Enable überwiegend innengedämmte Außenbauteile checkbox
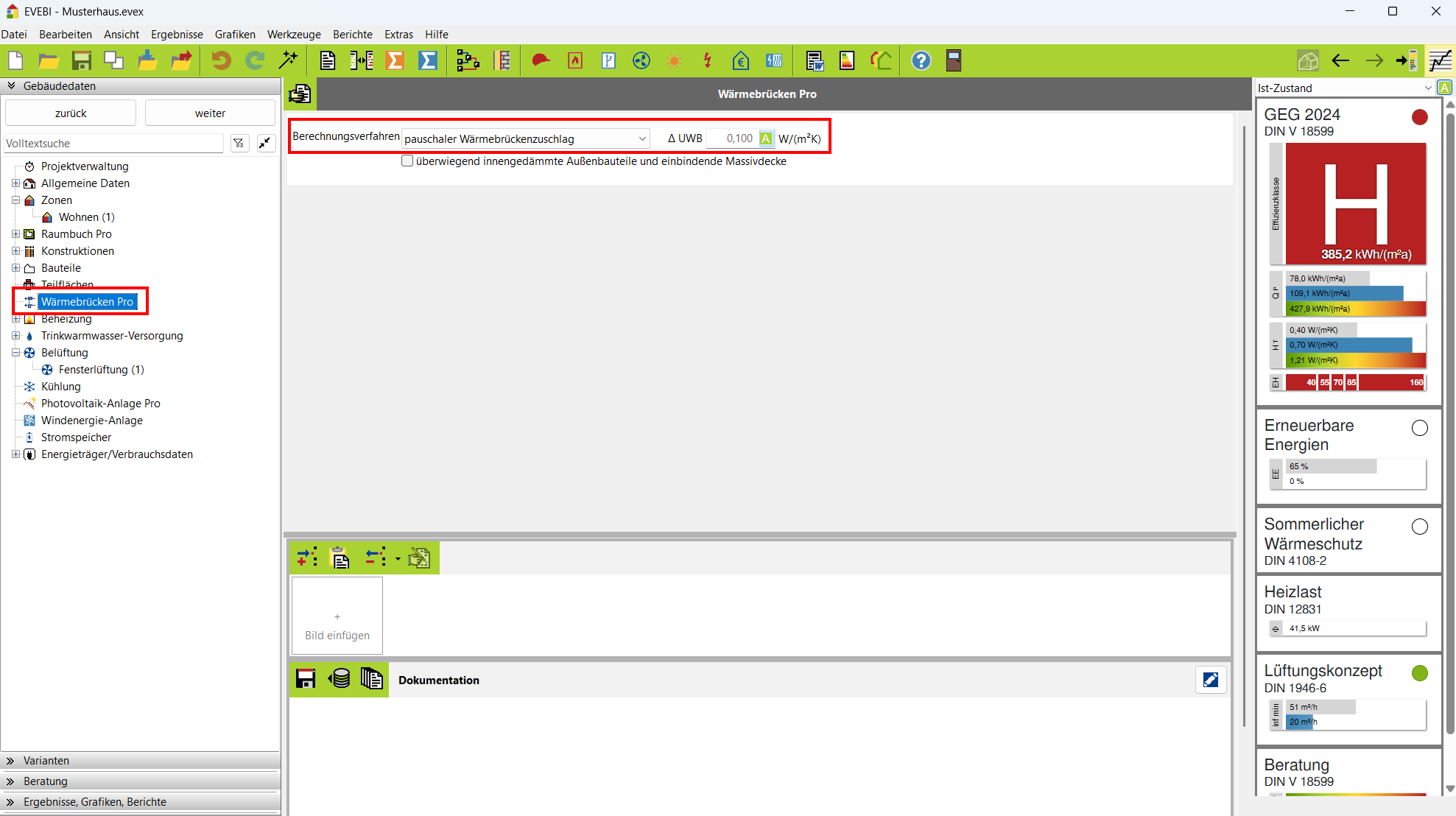The image size is (1456, 816). (407, 161)
